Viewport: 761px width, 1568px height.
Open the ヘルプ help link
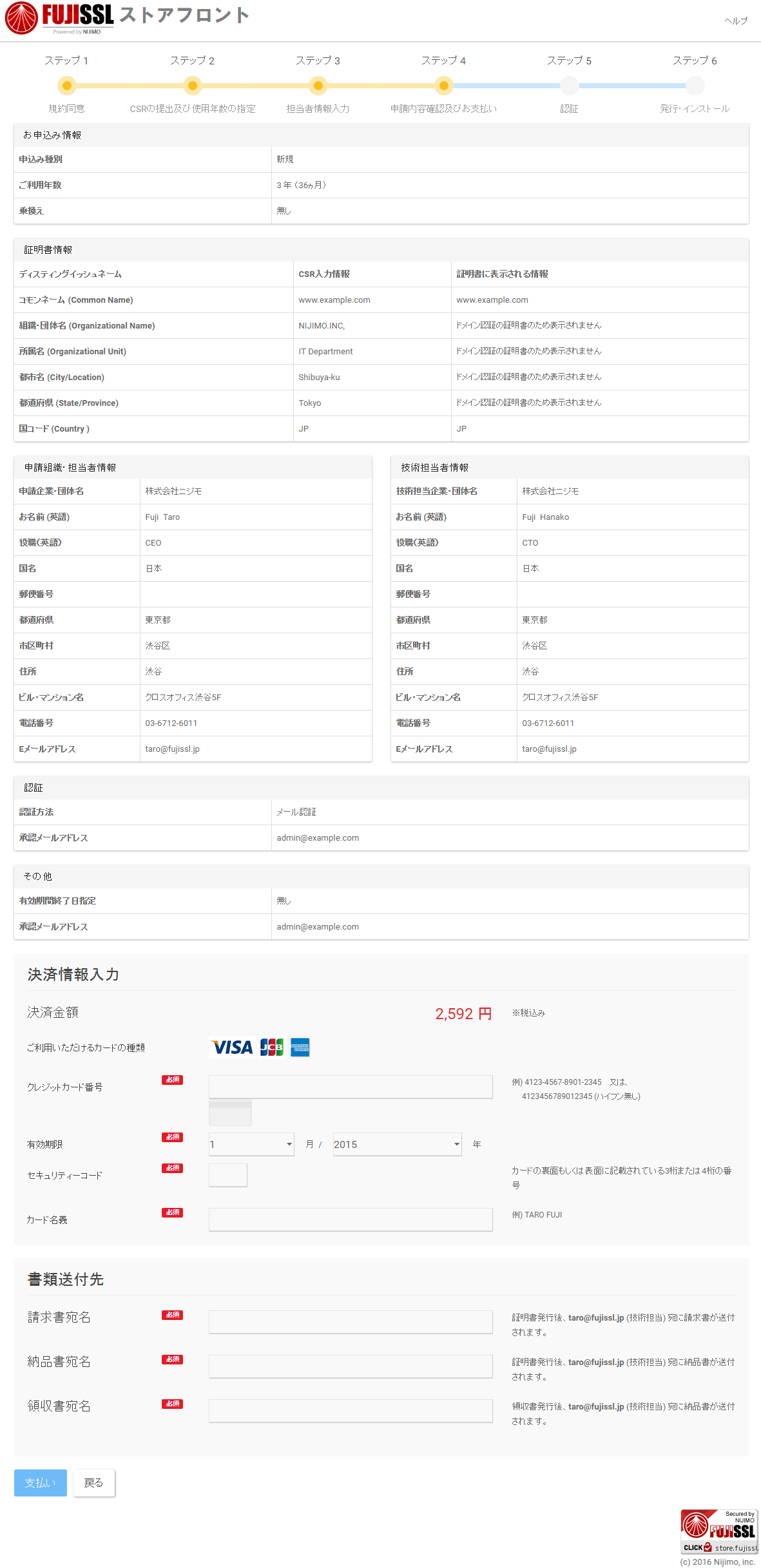pyautogui.click(x=736, y=21)
